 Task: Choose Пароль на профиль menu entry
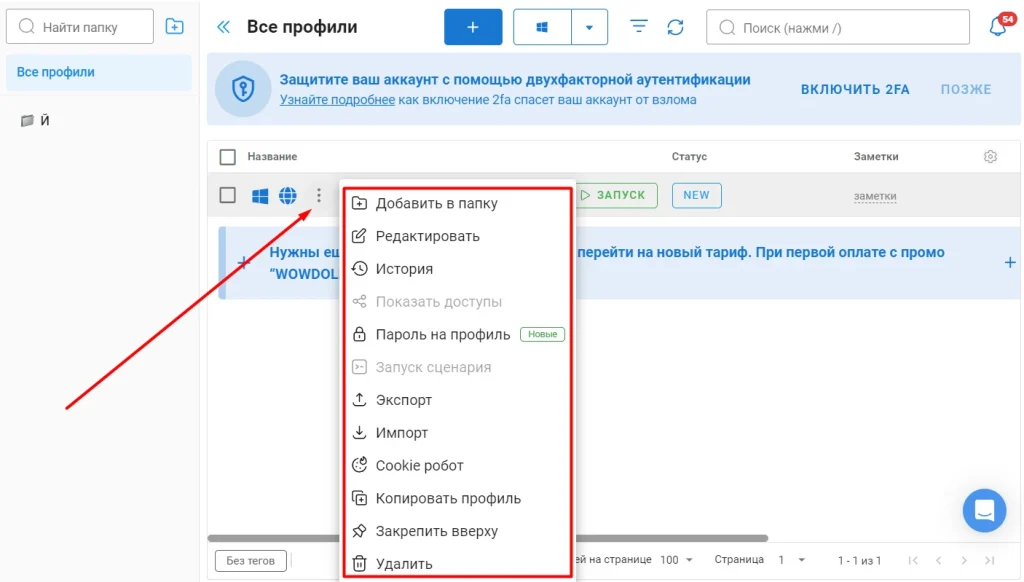[x=457, y=334]
